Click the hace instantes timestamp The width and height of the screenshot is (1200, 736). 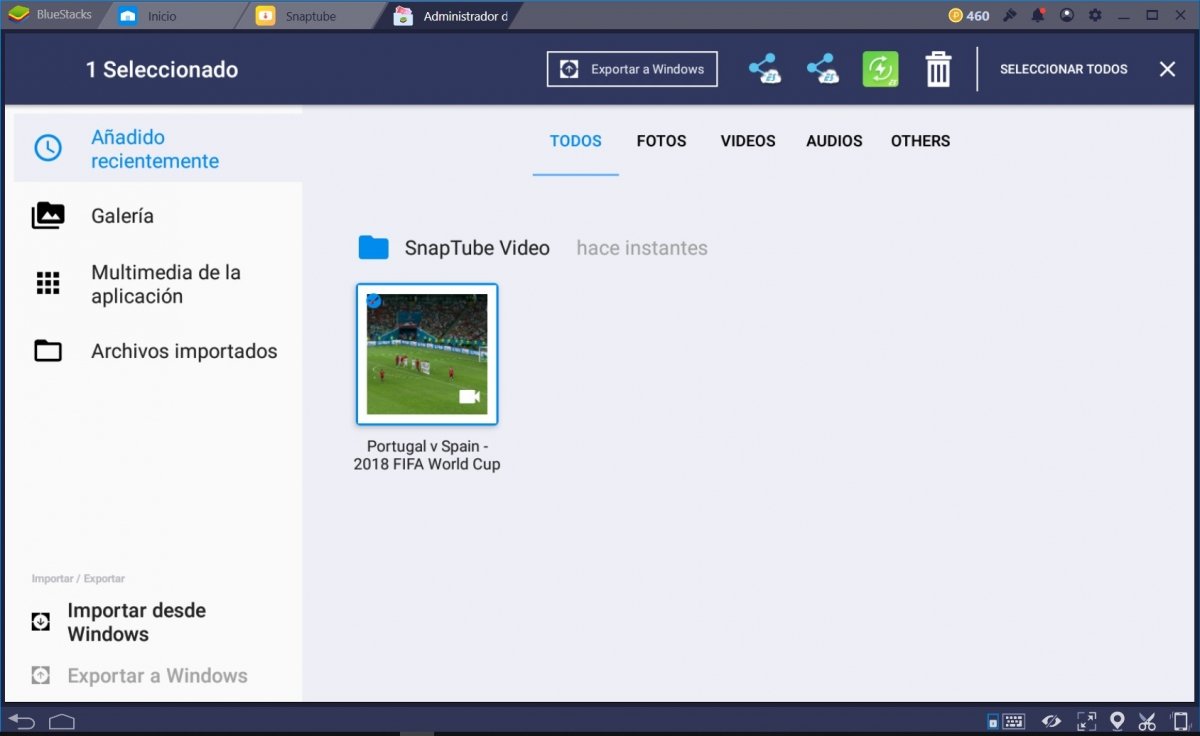tap(642, 248)
